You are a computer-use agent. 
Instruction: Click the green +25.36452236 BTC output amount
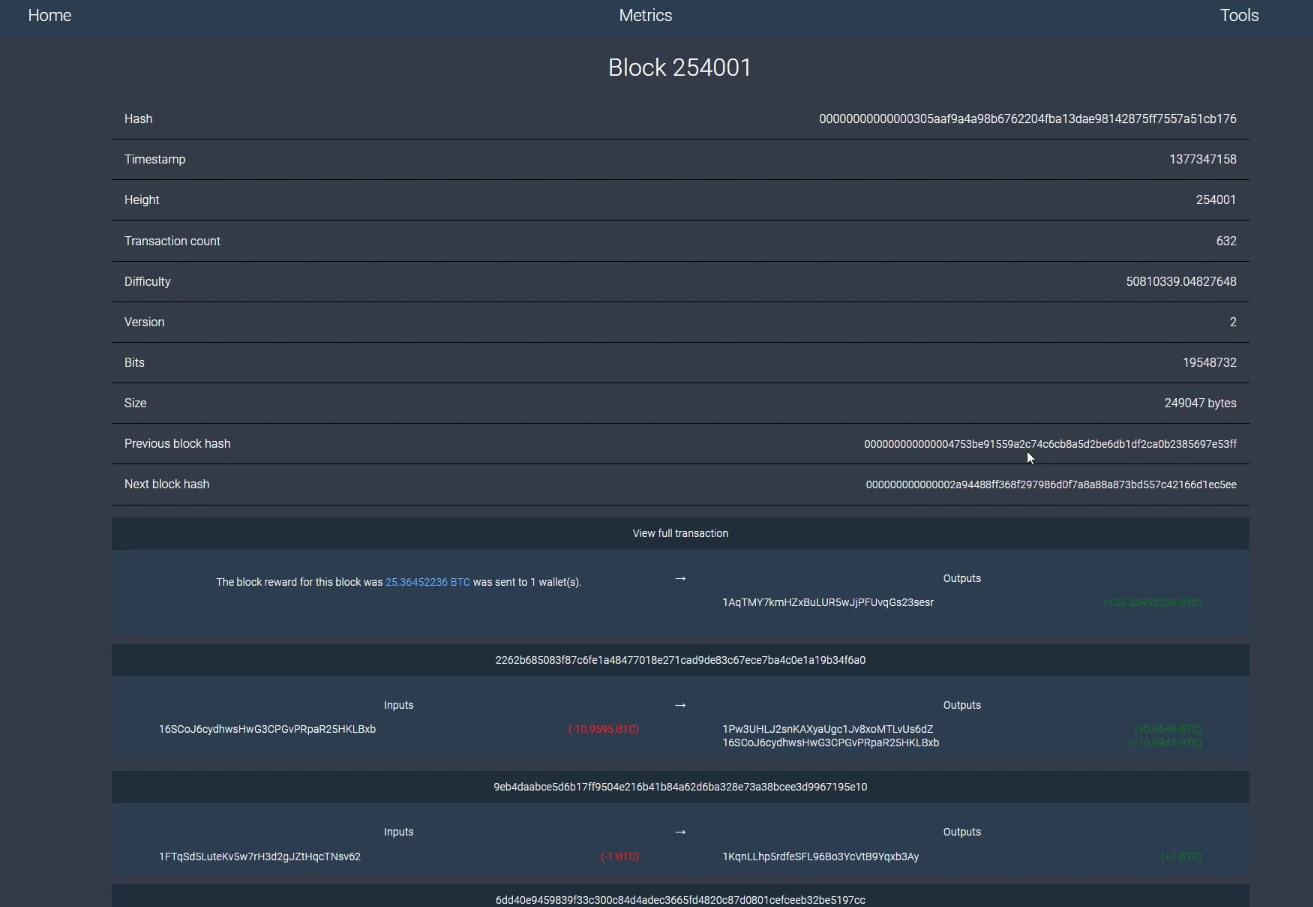point(1153,602)
